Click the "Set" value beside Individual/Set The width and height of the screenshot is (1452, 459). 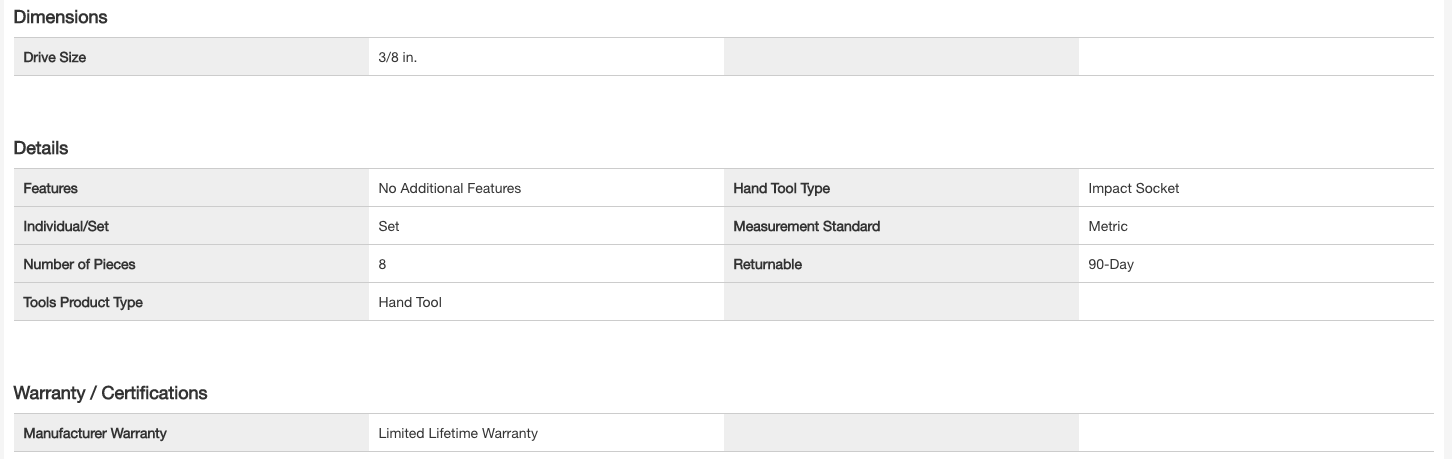point(389,226)
